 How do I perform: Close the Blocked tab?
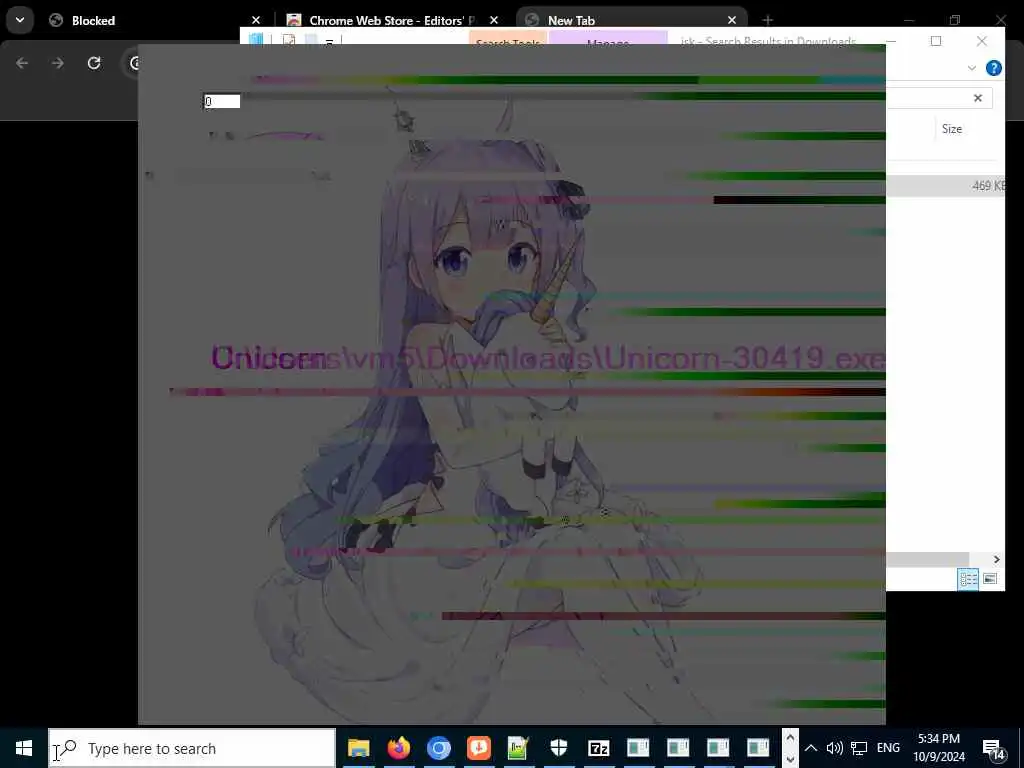point(256,20)
